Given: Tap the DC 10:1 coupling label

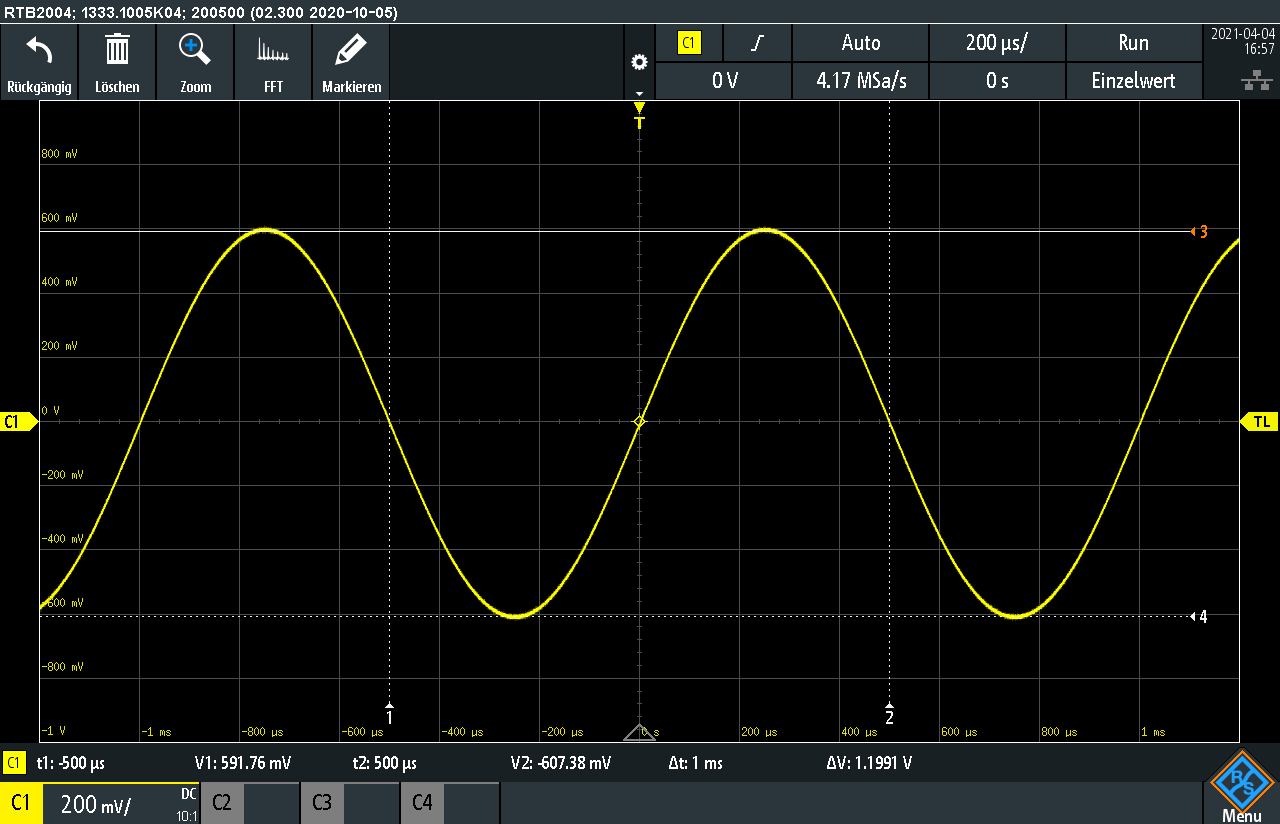Looking at the screenshot, I should [x=188, y=803].
